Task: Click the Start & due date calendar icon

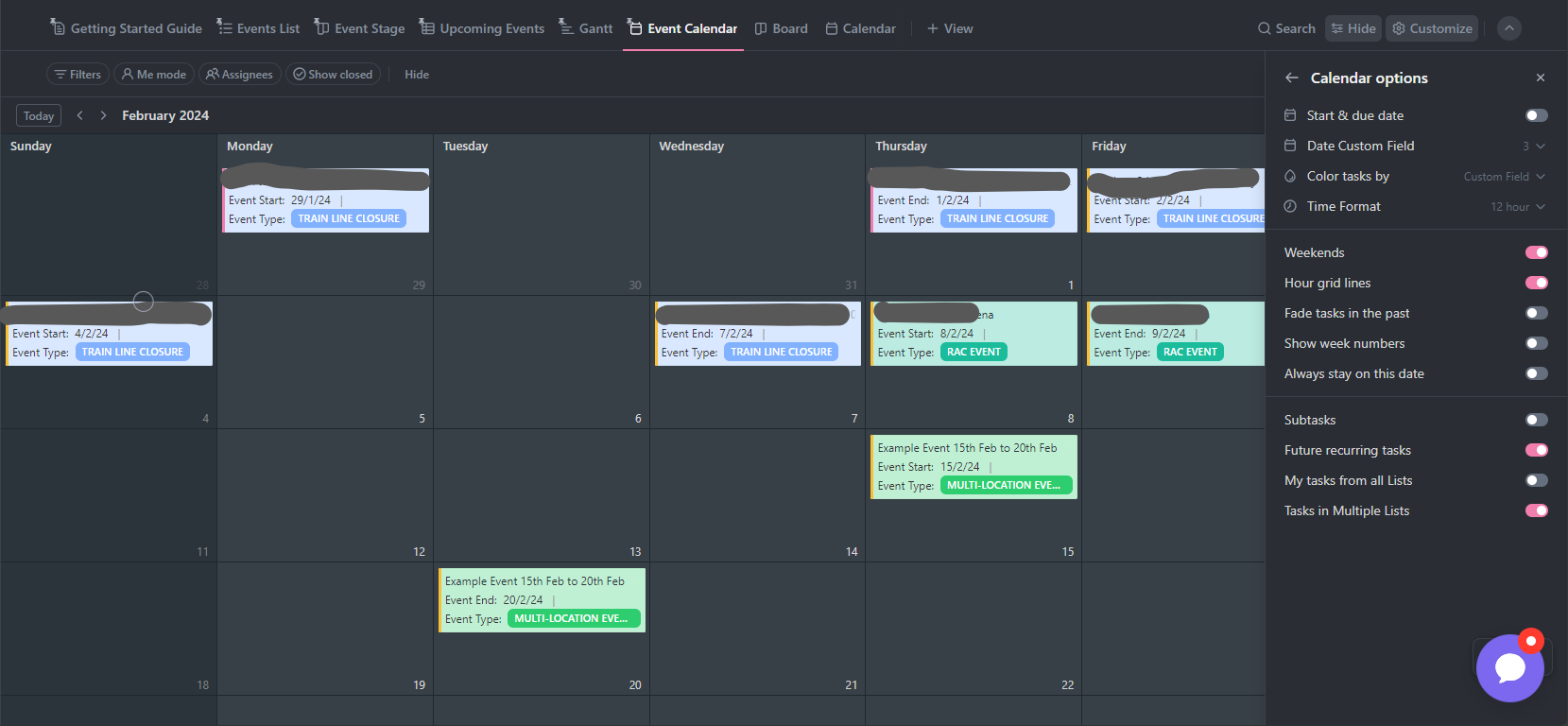Action: (1290, 115)
